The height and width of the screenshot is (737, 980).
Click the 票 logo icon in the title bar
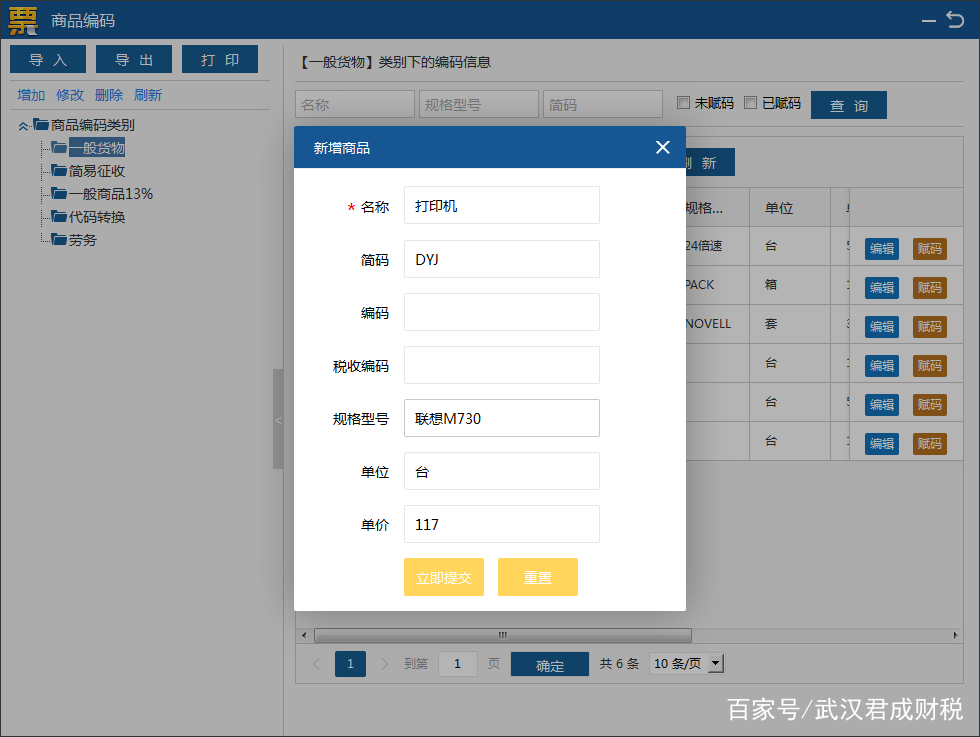(x=21, y=20)
